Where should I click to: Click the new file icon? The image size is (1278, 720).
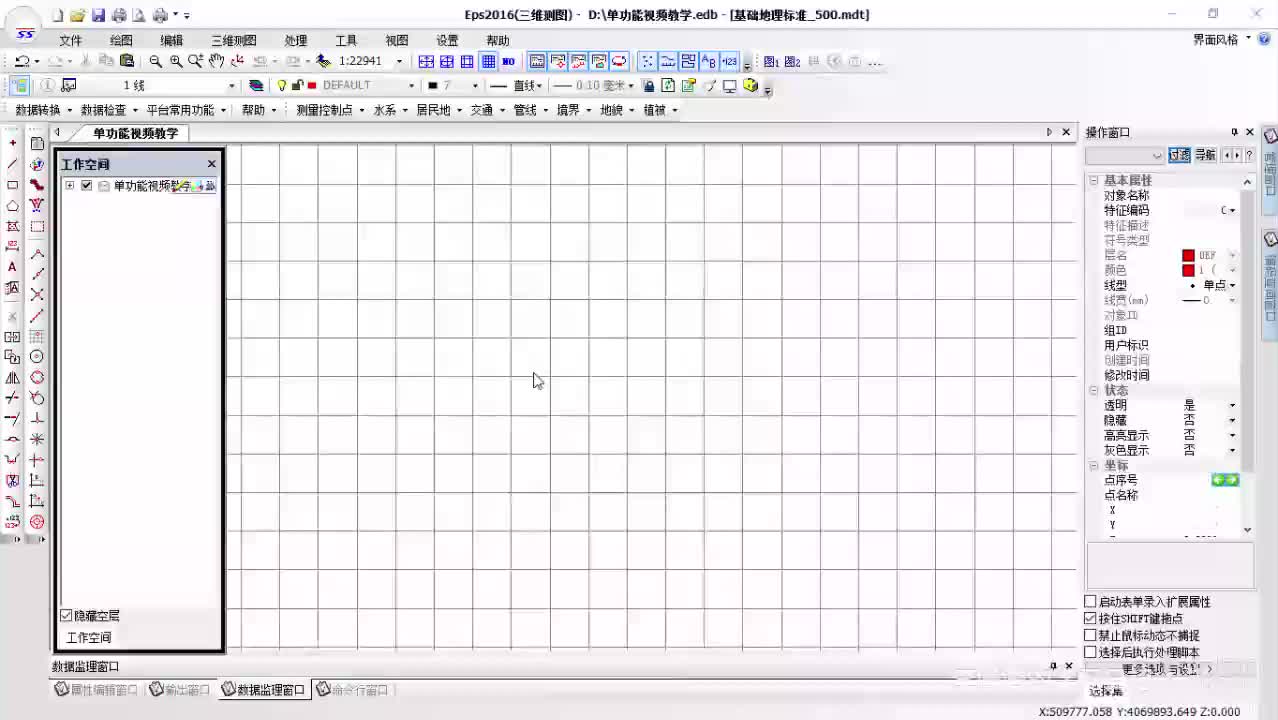point(57,15)
